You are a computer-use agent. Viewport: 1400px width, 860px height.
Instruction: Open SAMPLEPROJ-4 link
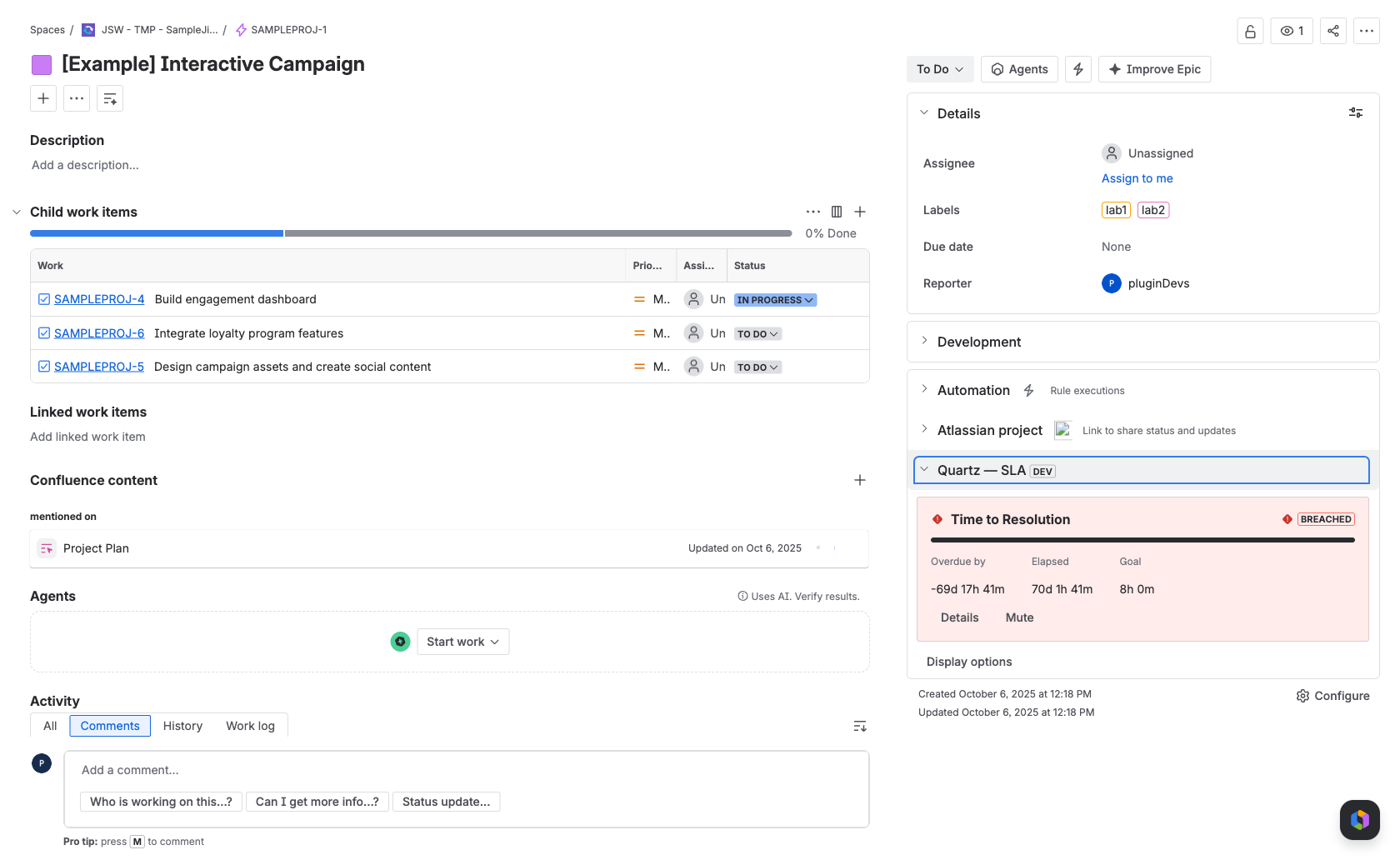point(99,299)
